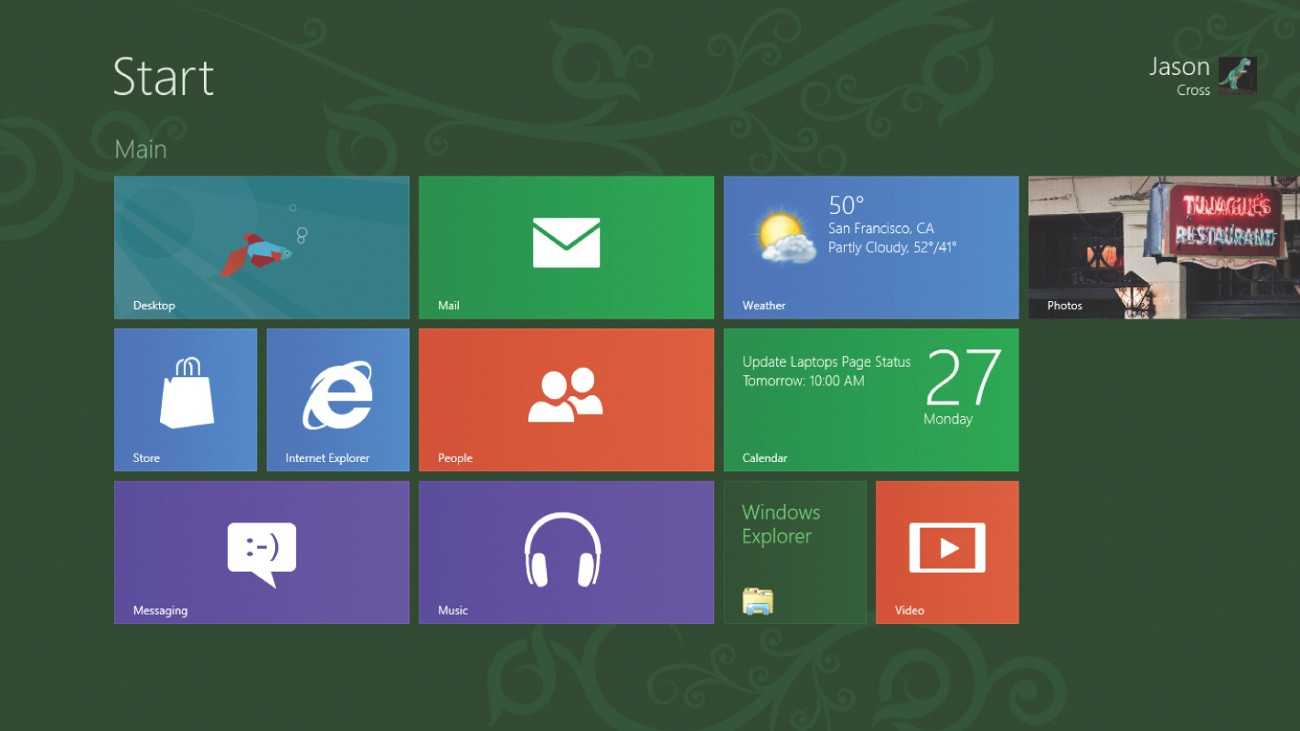Click the folder icon in Windows Explorer tile
The width and height of the screenshot is (1300, 731).
[757, 601]
